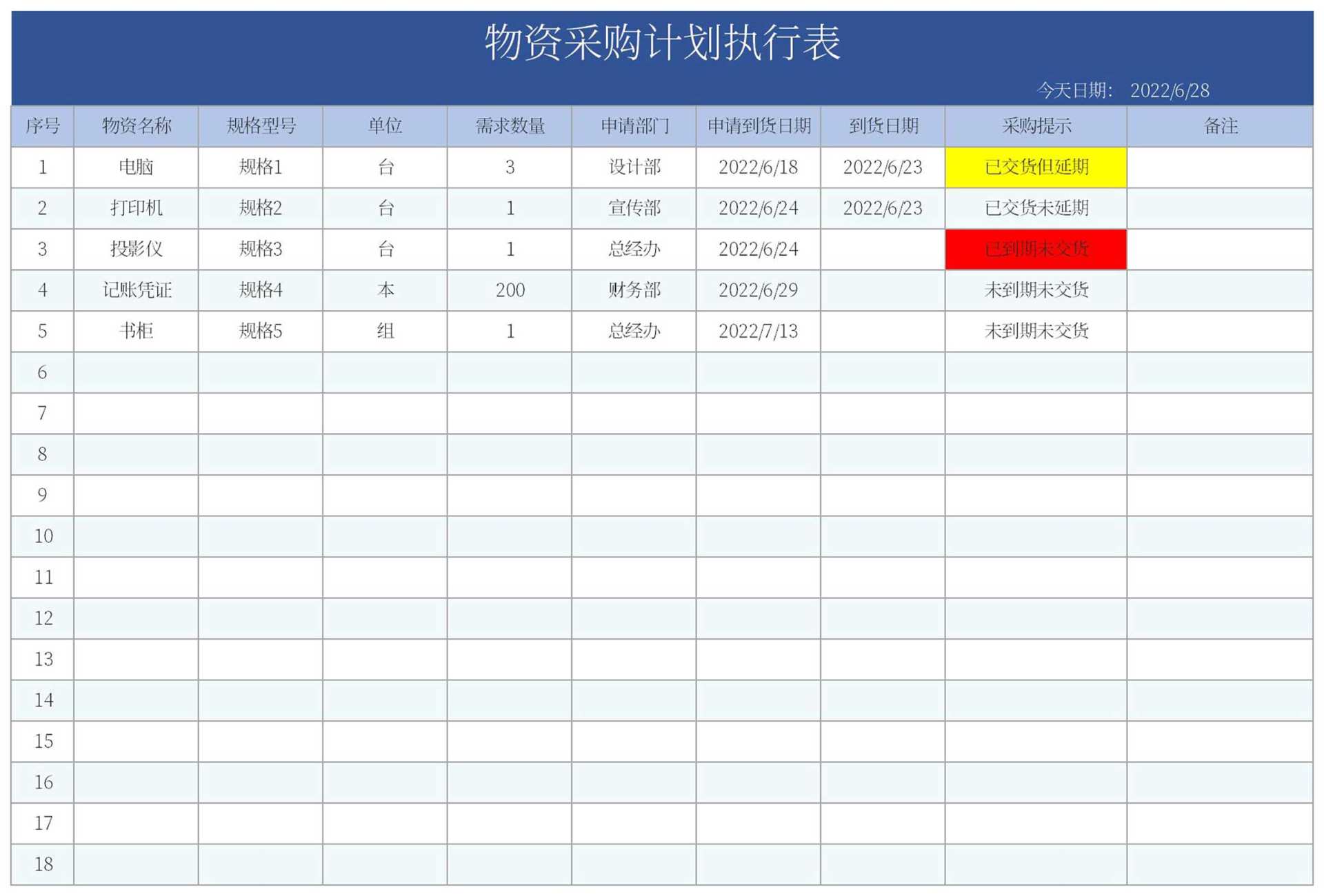The image size is (1324, 896).
Task: Click the cell containing 记账凭证
Action: pyautogui.click(x=136, y=290)
